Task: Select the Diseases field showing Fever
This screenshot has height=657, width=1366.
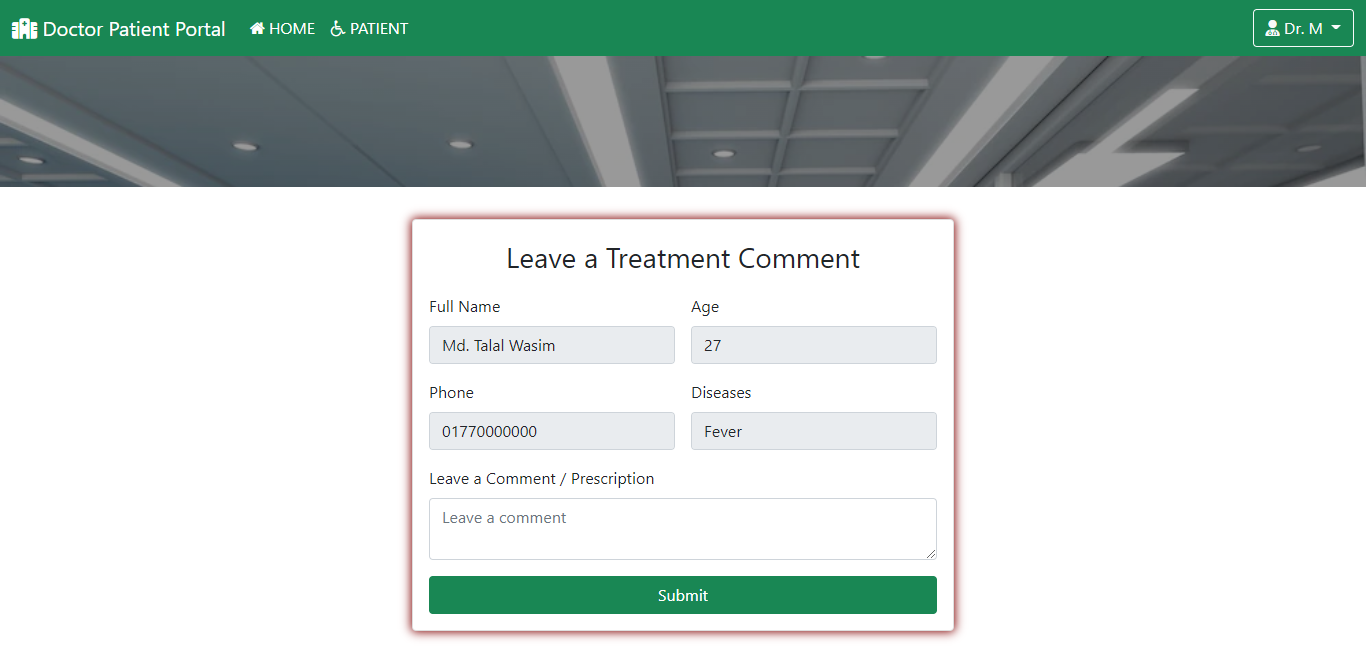Action: coord(814,431)
